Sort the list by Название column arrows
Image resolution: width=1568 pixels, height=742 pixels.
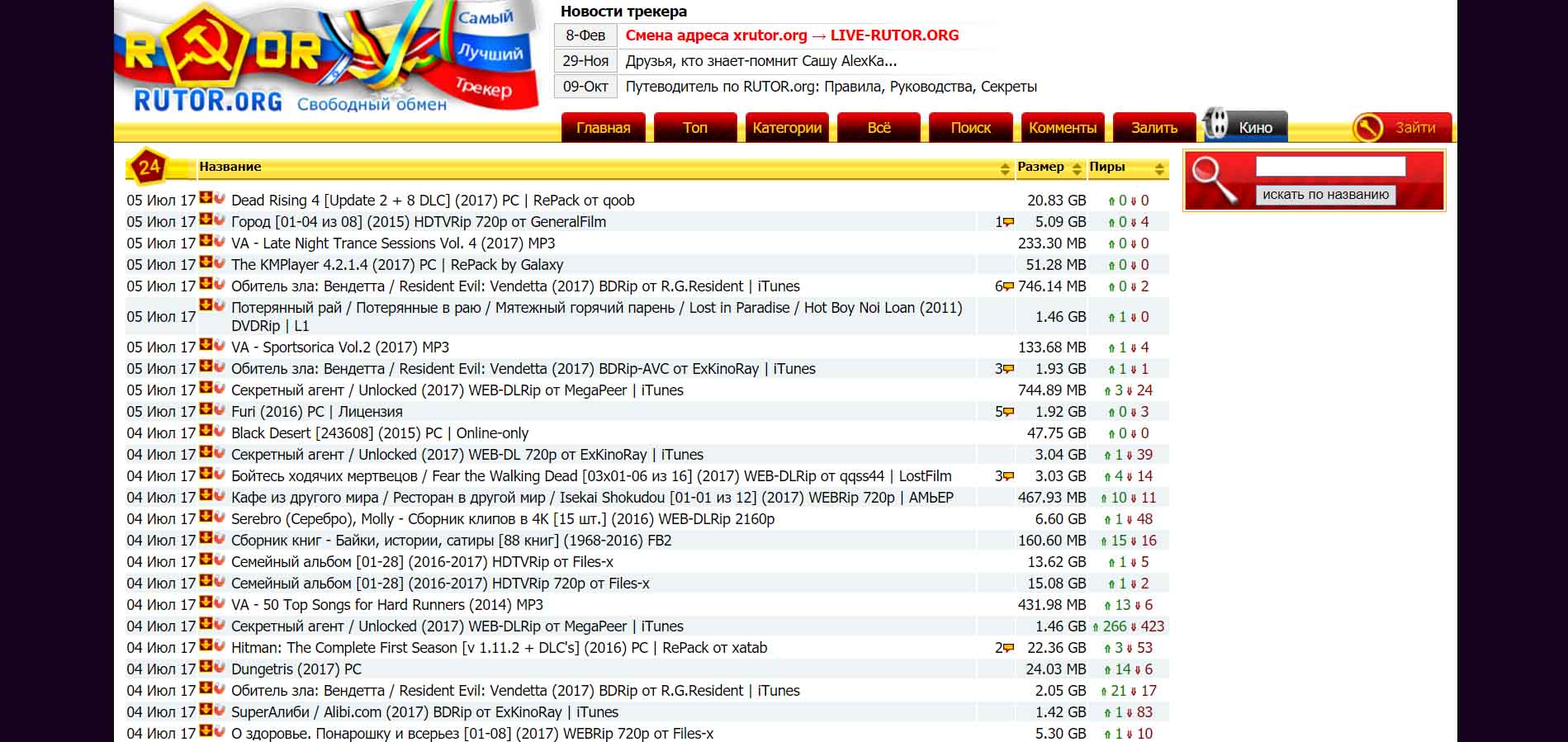coord(1005,168)
